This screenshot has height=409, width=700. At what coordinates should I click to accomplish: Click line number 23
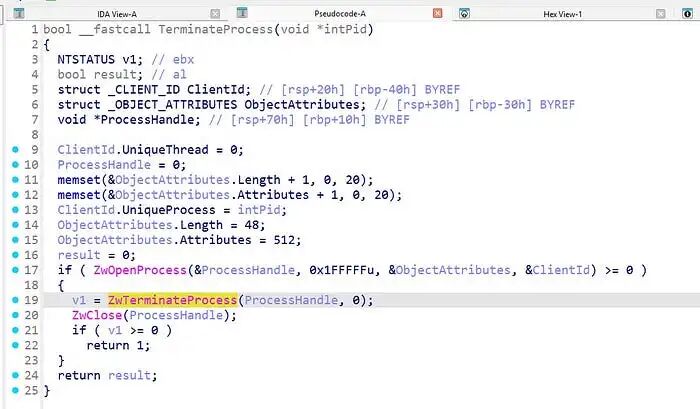pyautogui.click(x=31, y=360)
